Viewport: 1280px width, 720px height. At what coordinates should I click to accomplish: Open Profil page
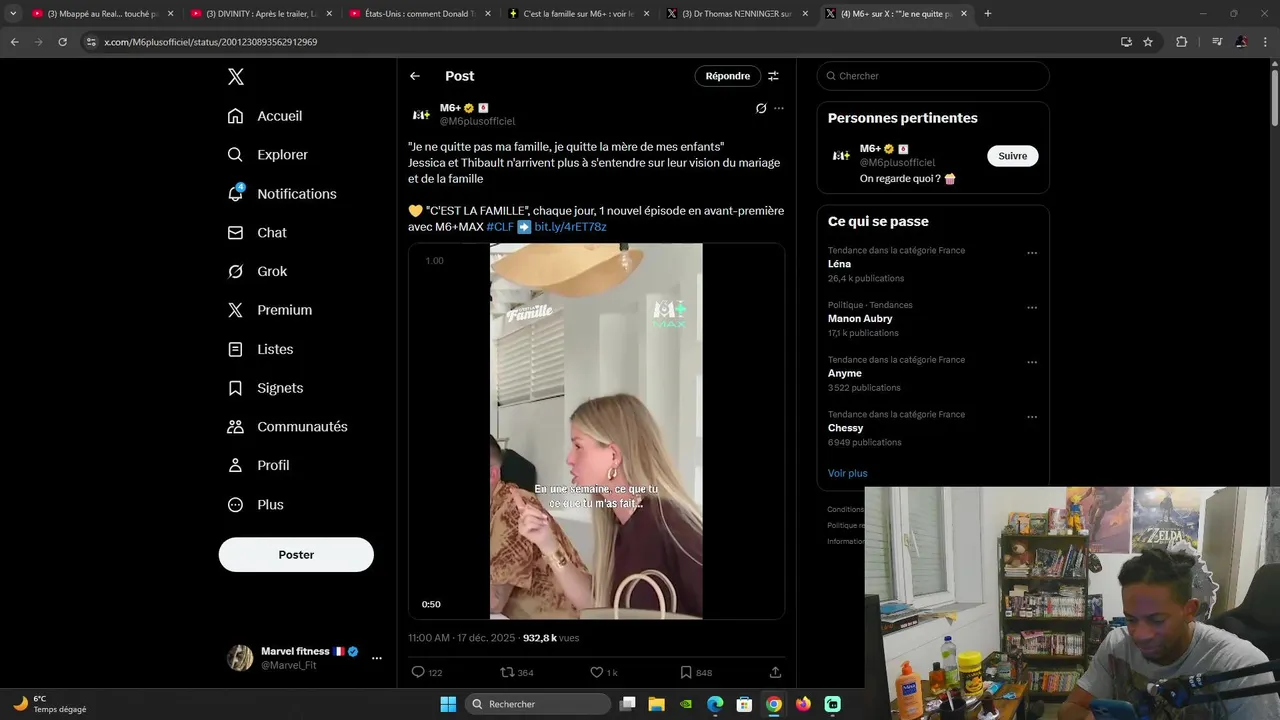click(258, 466)
